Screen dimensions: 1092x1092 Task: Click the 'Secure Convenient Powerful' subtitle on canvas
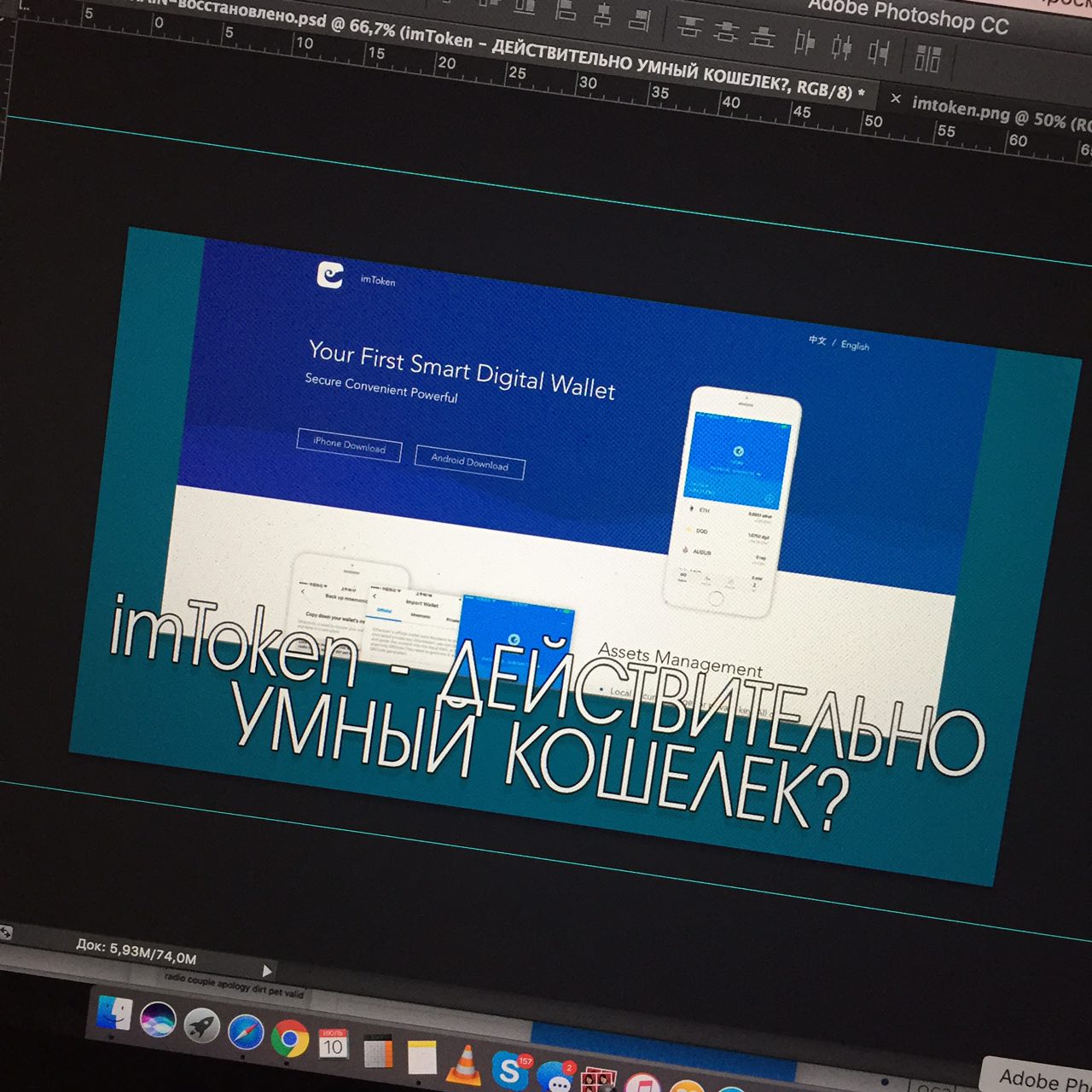pyautogui.click(x=381, y=388)
